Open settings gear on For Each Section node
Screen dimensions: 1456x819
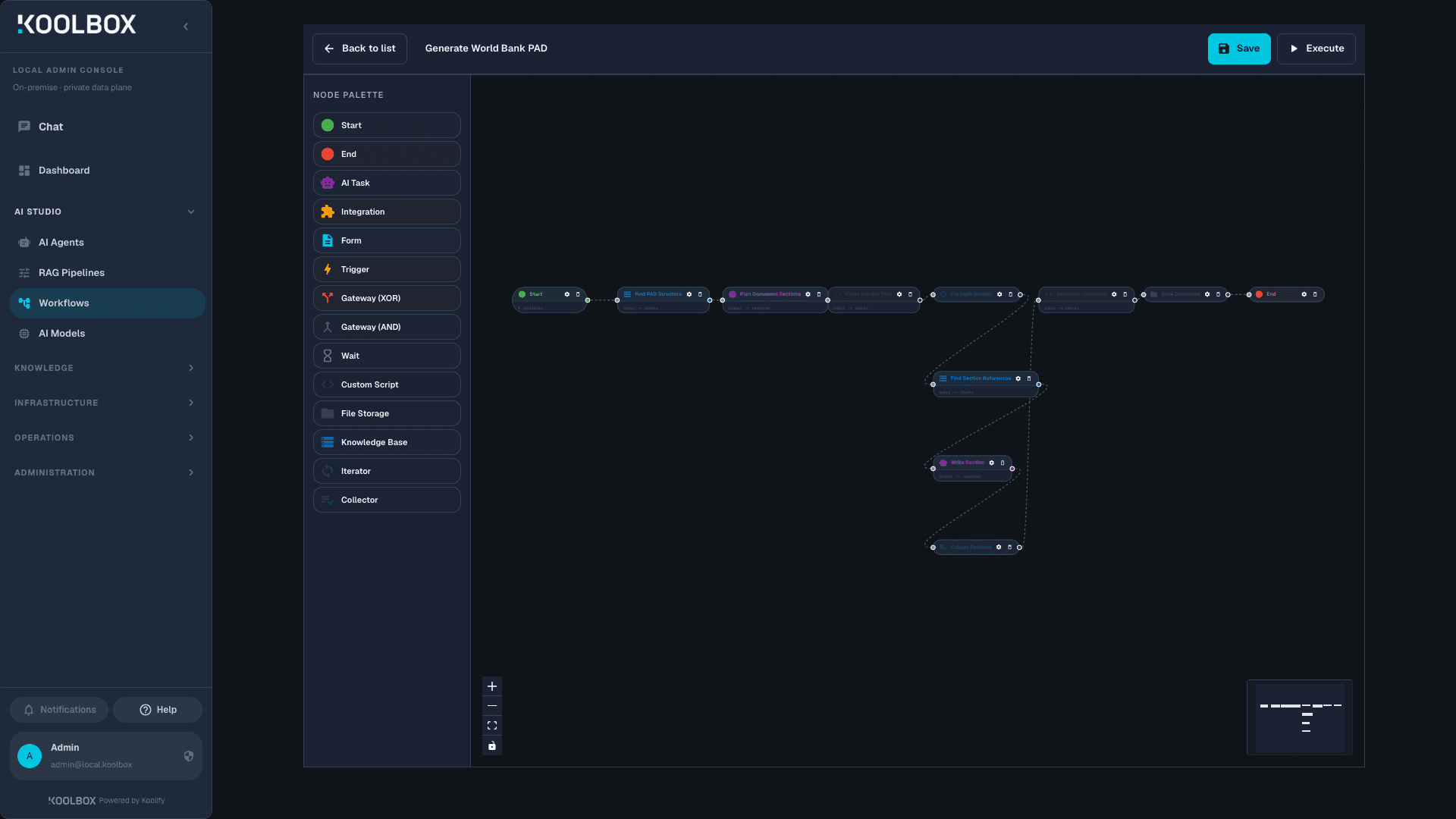[x=999, y=294]
